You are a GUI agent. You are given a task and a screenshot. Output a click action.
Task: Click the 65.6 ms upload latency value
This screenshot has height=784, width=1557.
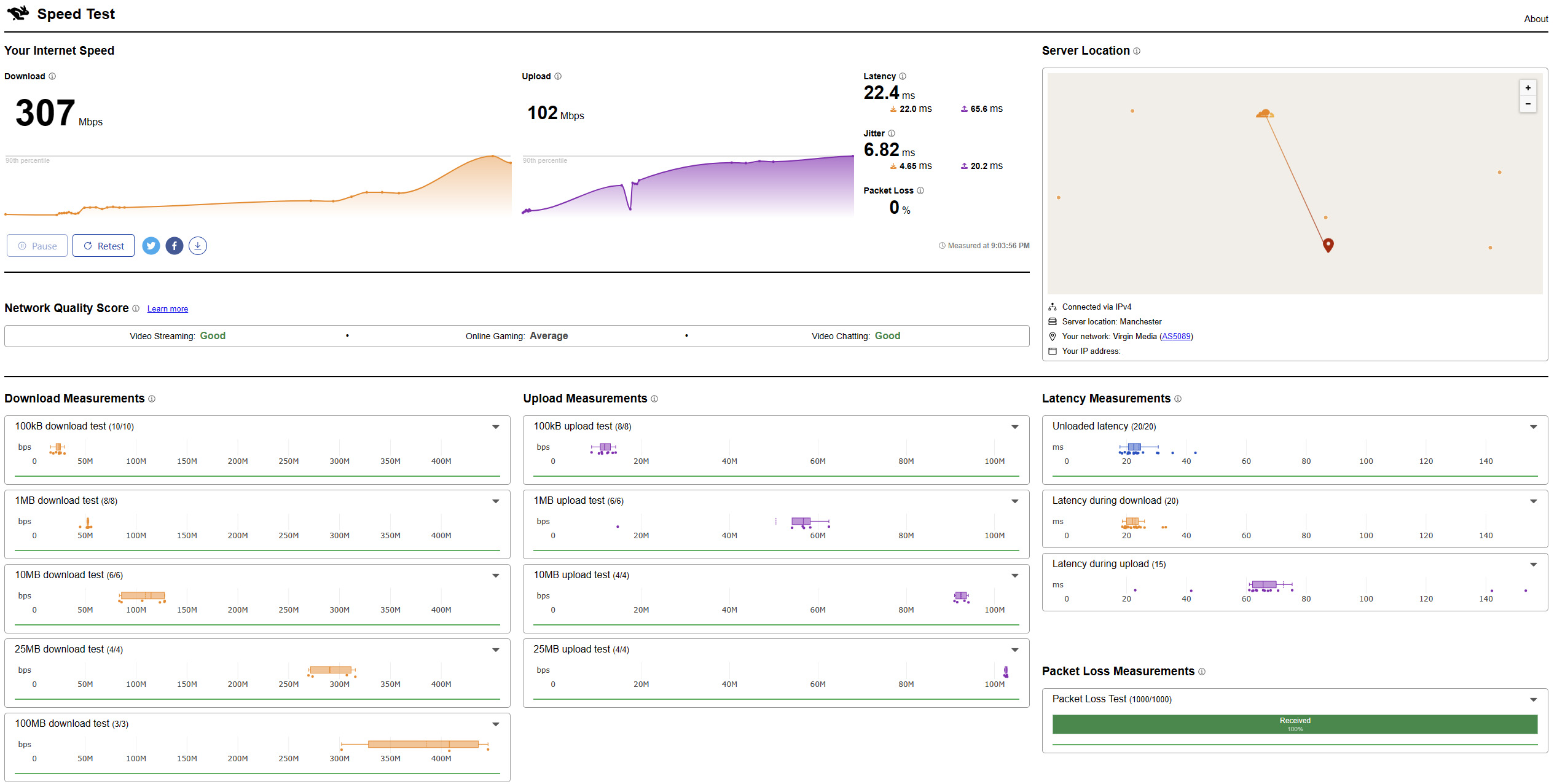(986, 109)
